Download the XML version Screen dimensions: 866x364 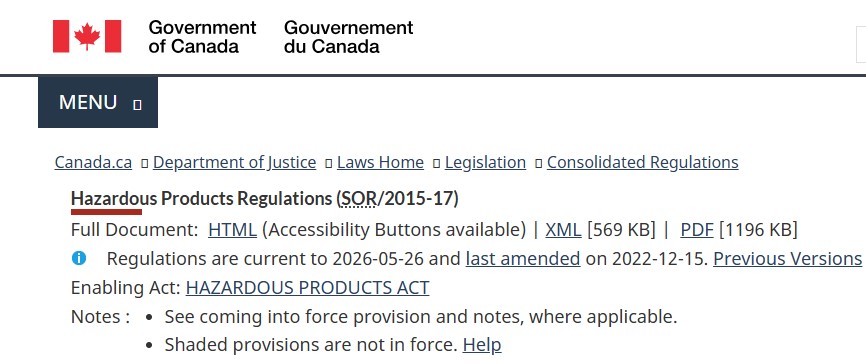pos(563,230)
